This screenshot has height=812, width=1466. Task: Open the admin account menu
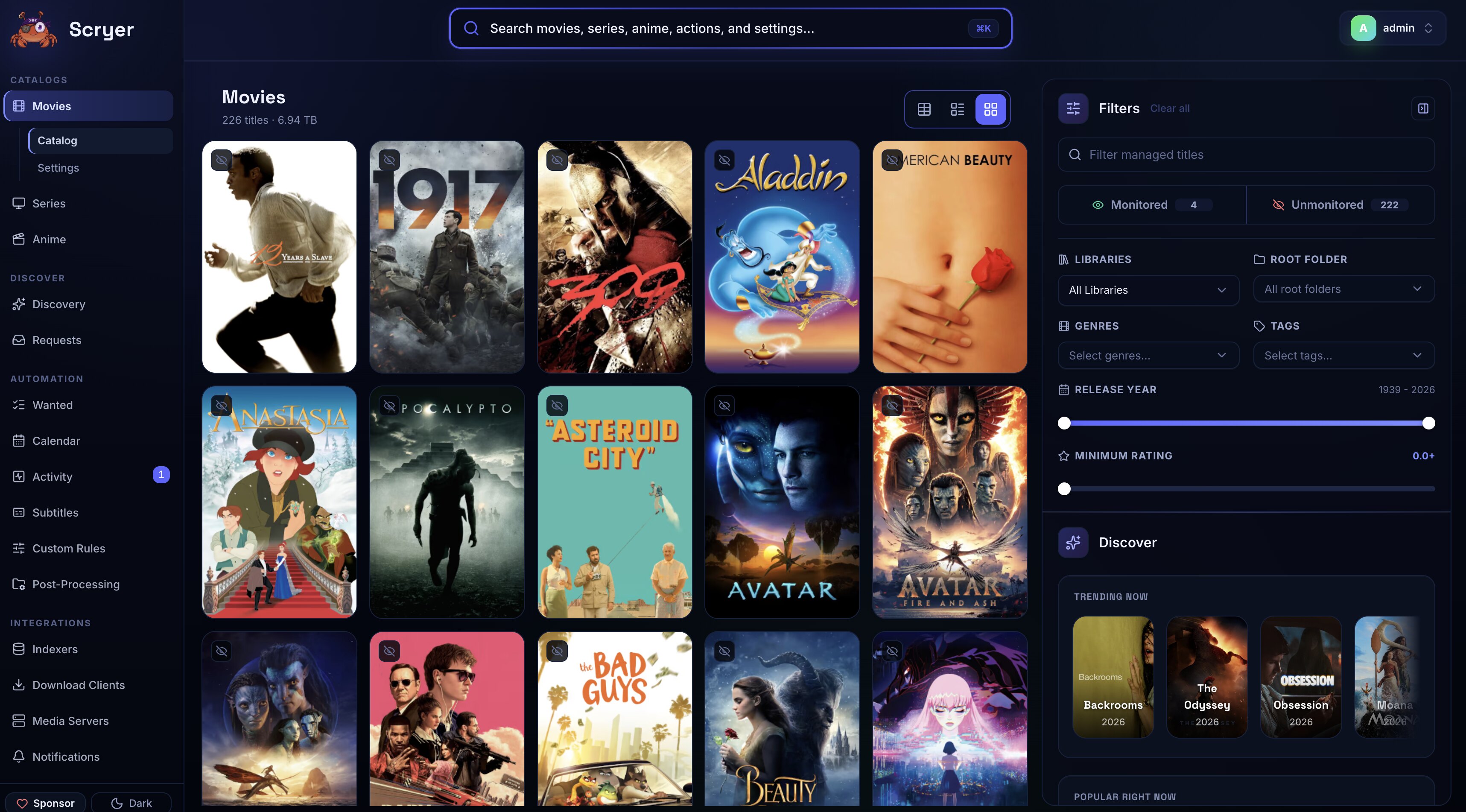click(x=1393, y=28)
